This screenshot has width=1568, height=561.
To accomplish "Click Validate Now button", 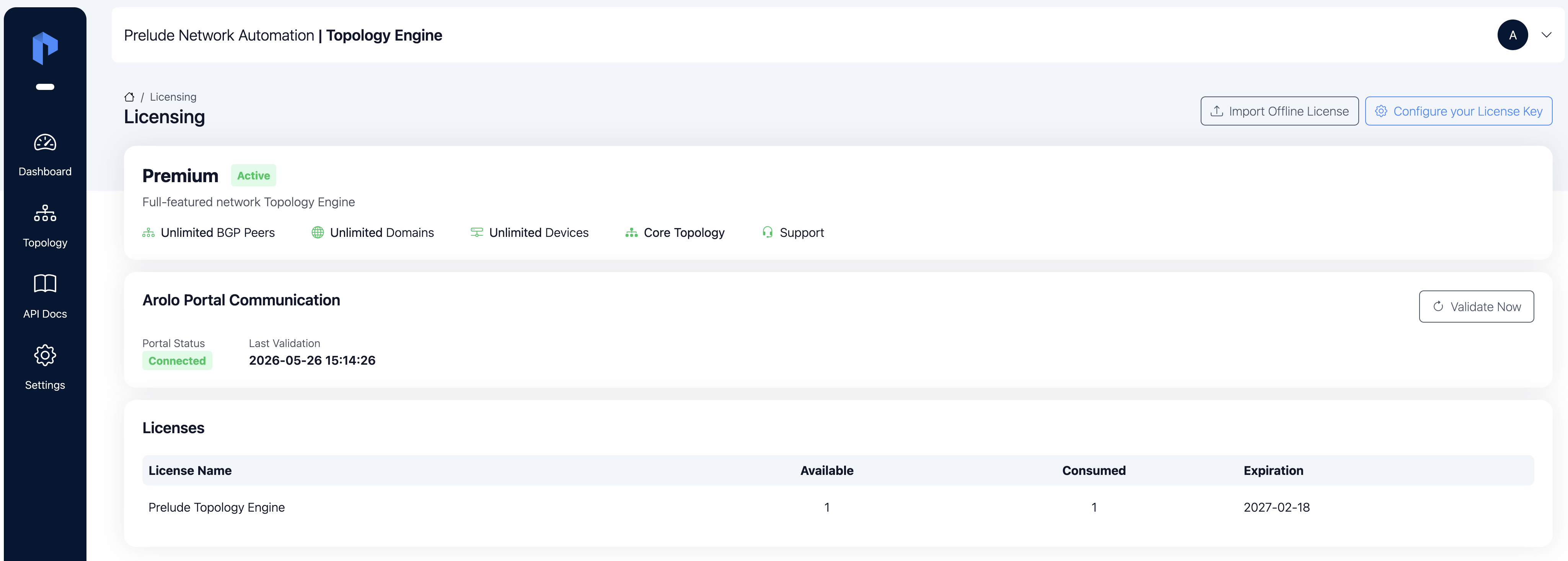I will pyautogui.click(x=1476, y=307).
